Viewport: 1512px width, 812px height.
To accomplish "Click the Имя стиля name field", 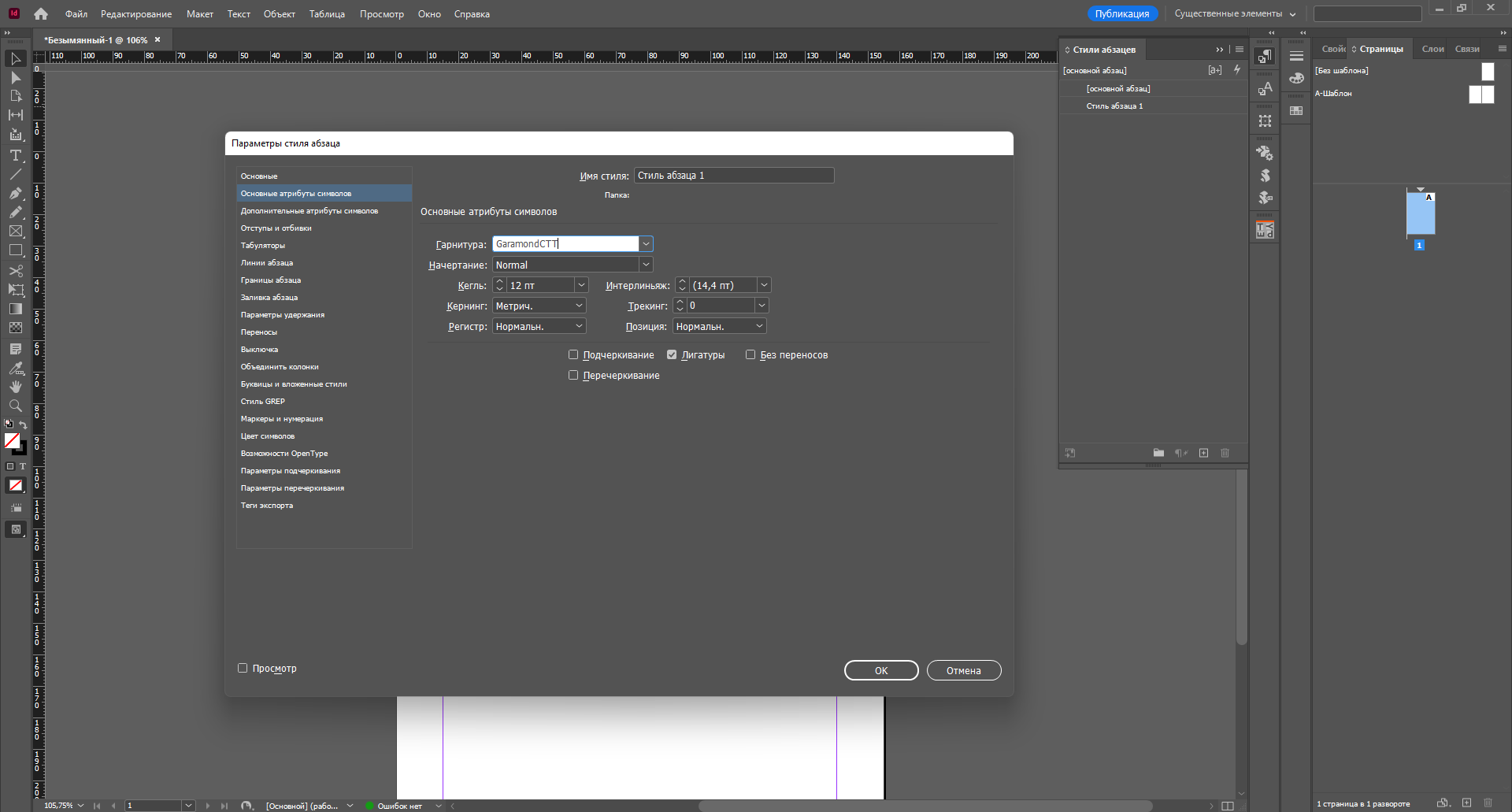I will pyautogui.click(x=733, y=176).
